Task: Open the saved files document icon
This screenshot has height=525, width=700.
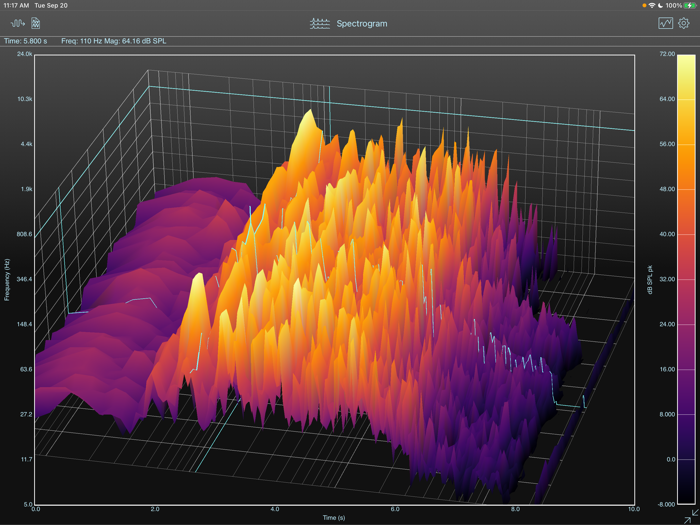Action: coord(36,23)
